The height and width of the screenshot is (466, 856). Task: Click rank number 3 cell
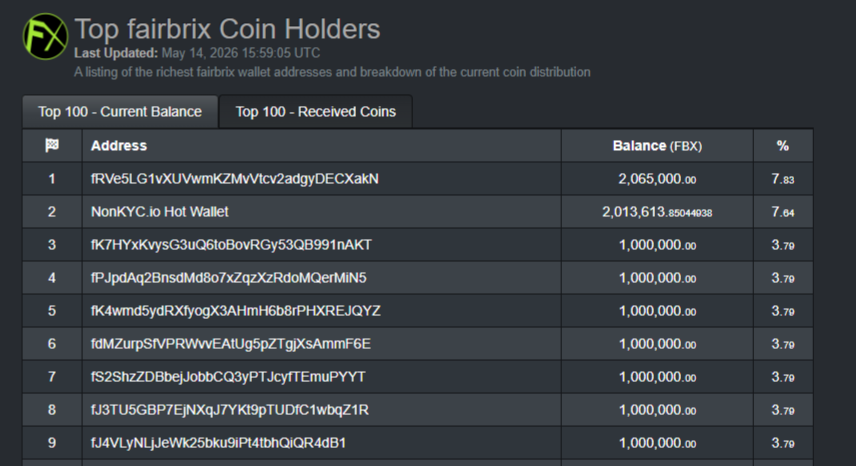pyautogui.click(x=52, y=244)
